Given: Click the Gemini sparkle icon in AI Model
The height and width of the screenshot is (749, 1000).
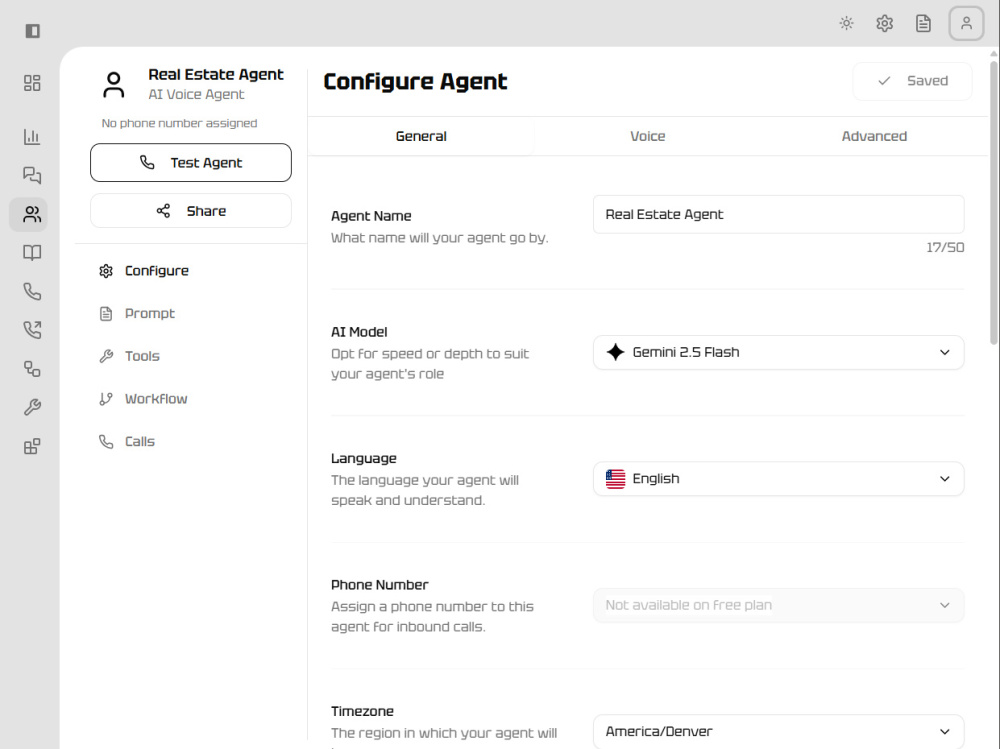Looking at the screenshot, I should (x=615, y=352).
